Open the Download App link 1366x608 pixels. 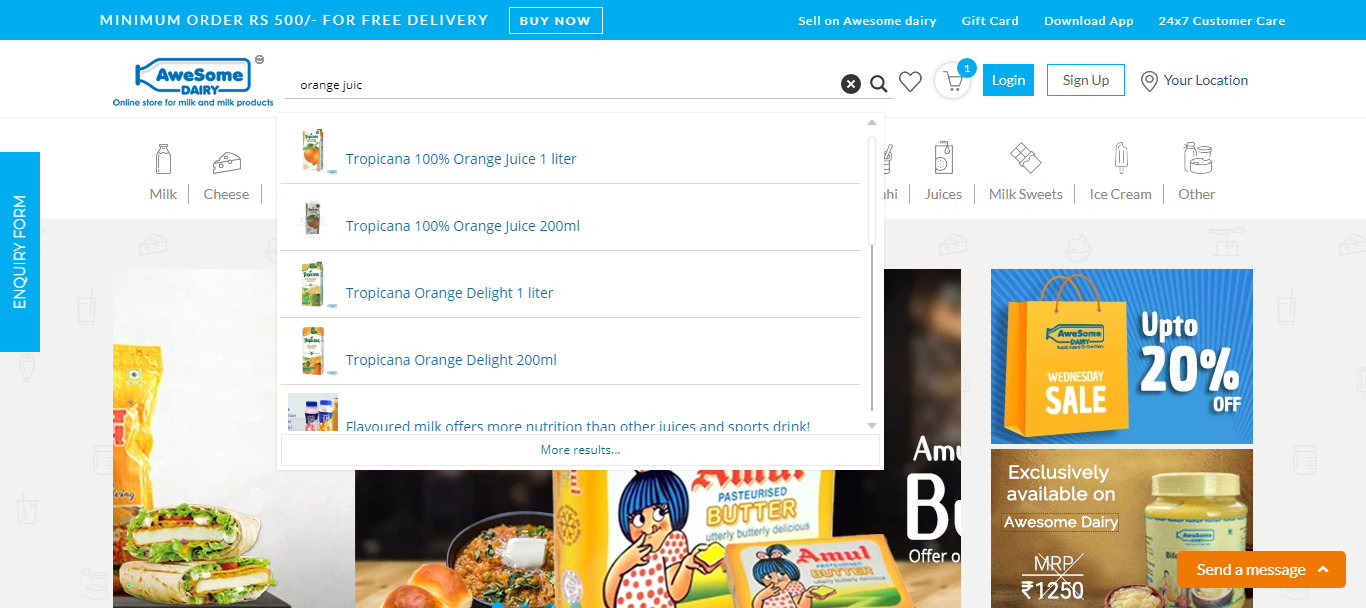pyautogui.click(x=1089, y=21)
